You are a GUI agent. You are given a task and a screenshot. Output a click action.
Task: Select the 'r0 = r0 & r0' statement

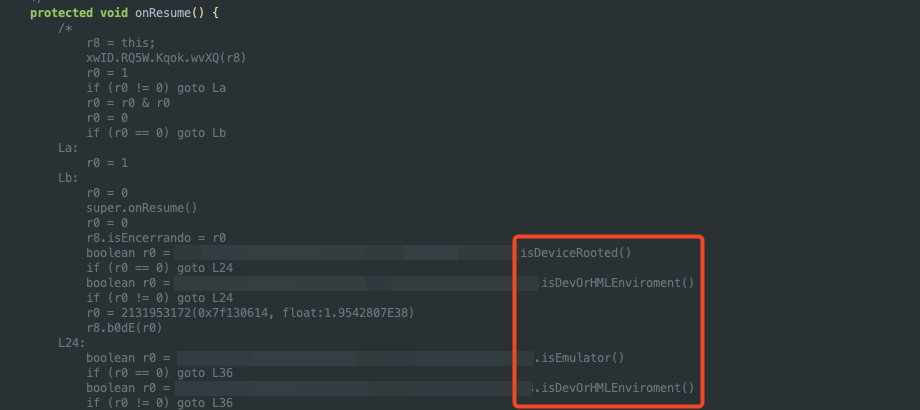[x=128, y=103]
